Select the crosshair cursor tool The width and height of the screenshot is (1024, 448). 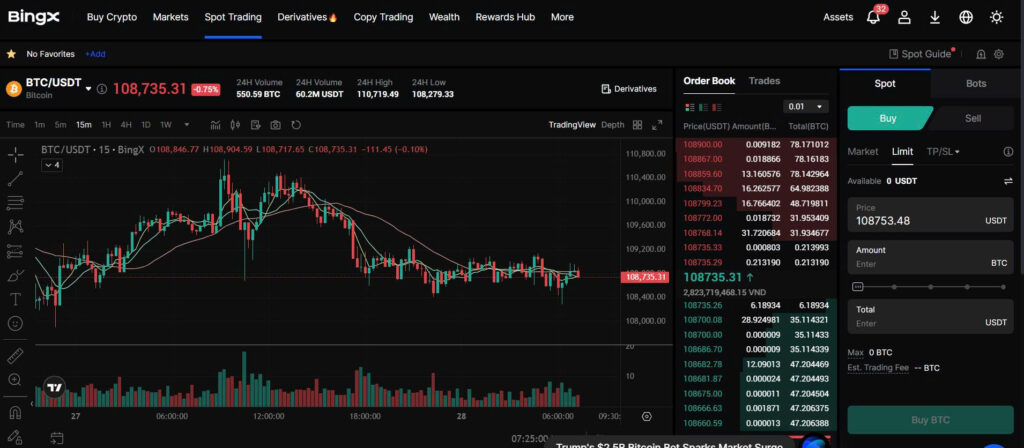click(16, 155)
